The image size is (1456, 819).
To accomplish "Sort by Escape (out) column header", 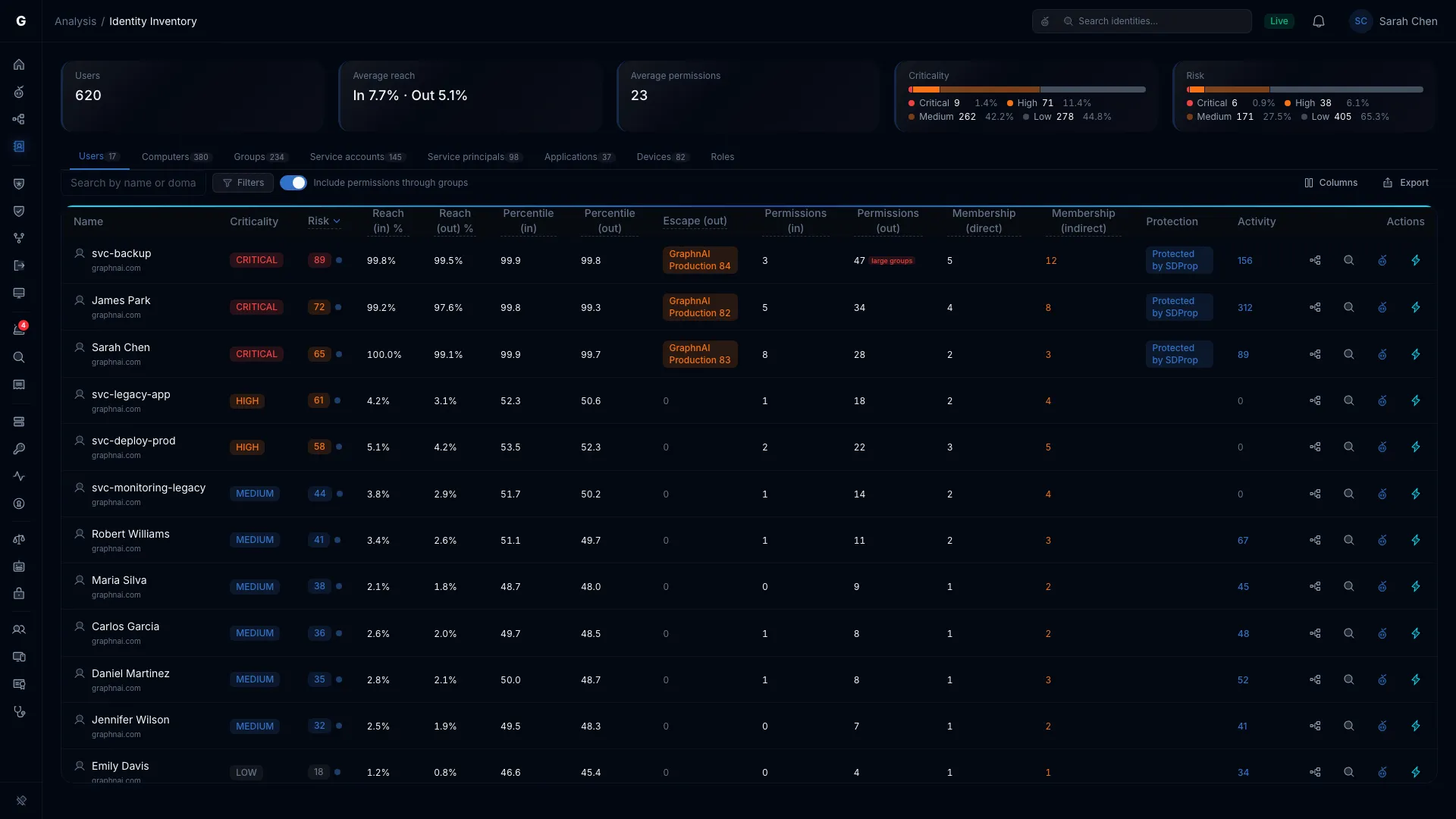I will (695, 221).
